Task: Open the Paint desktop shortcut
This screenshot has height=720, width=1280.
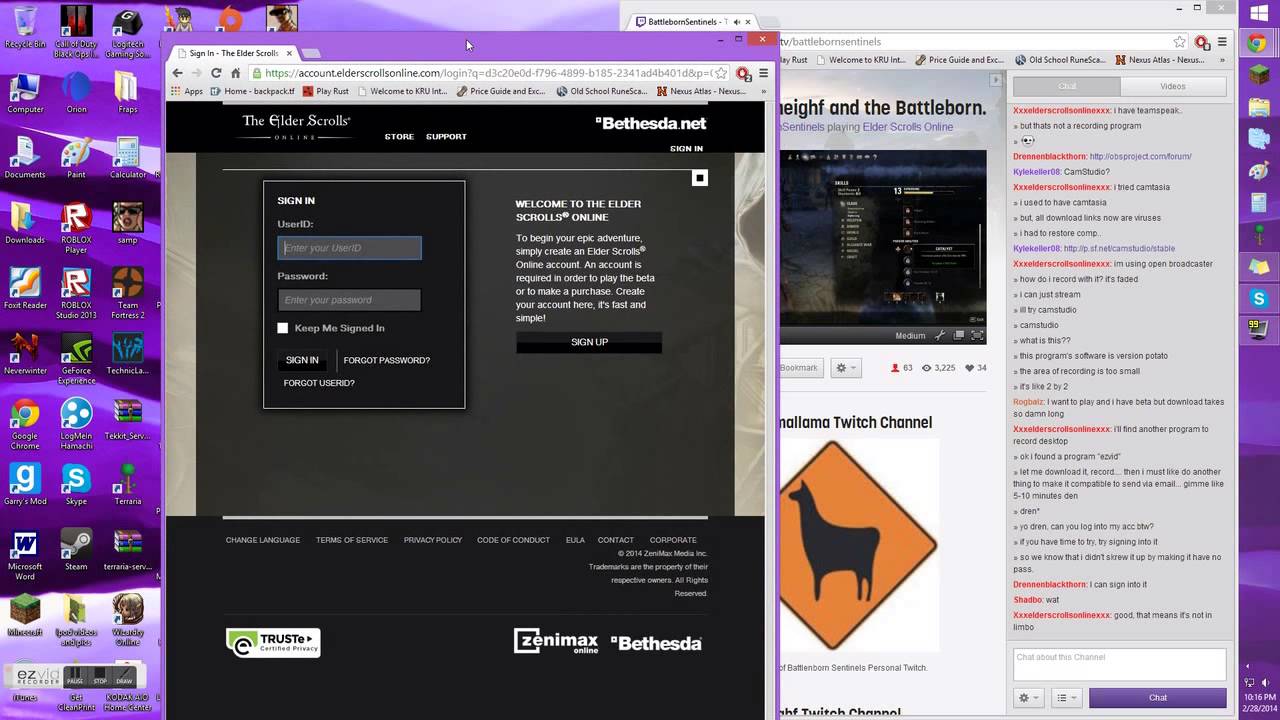Action: point(76,157)
